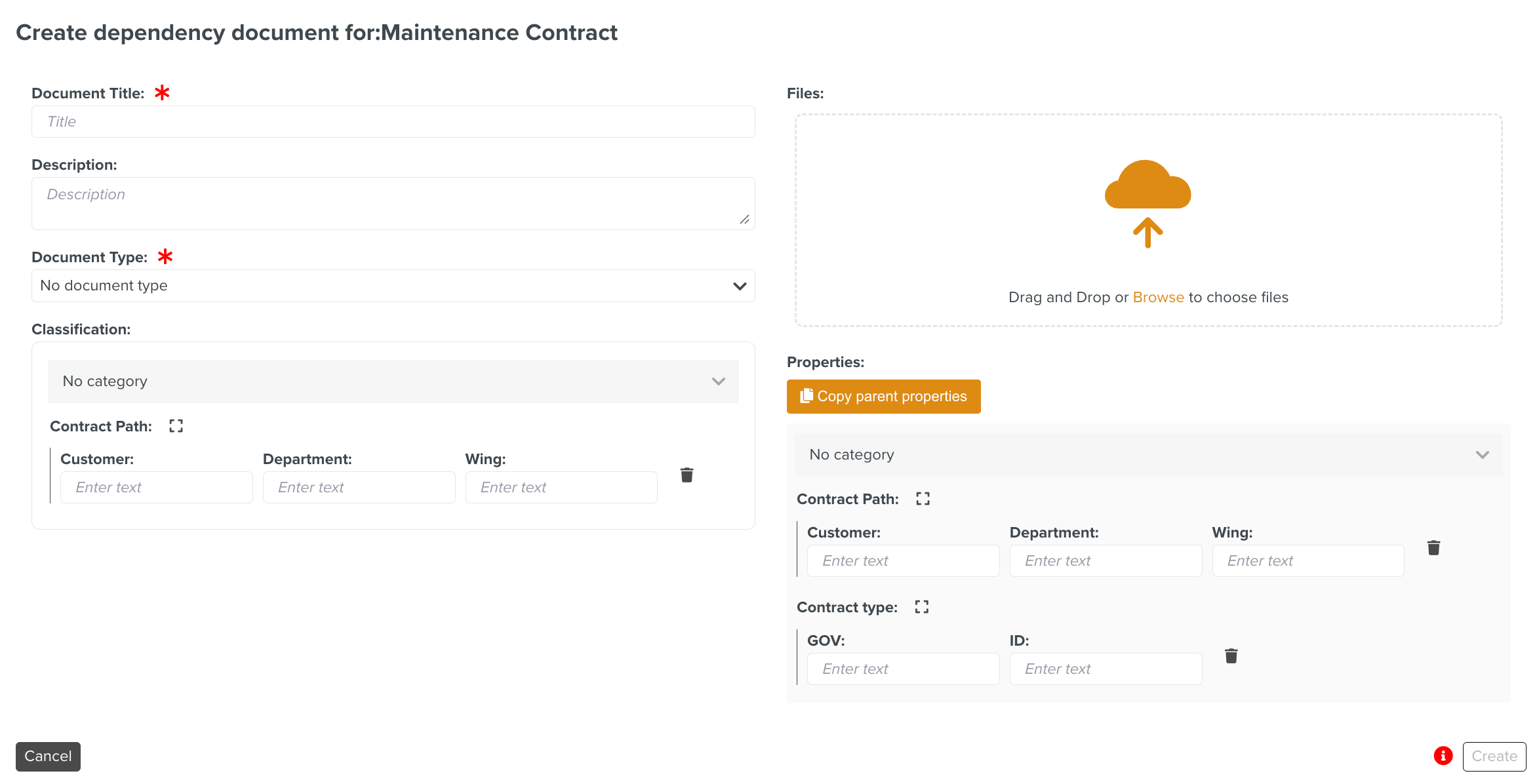
Task: Click the red info icon near Create
Action: click(1443, 756)
